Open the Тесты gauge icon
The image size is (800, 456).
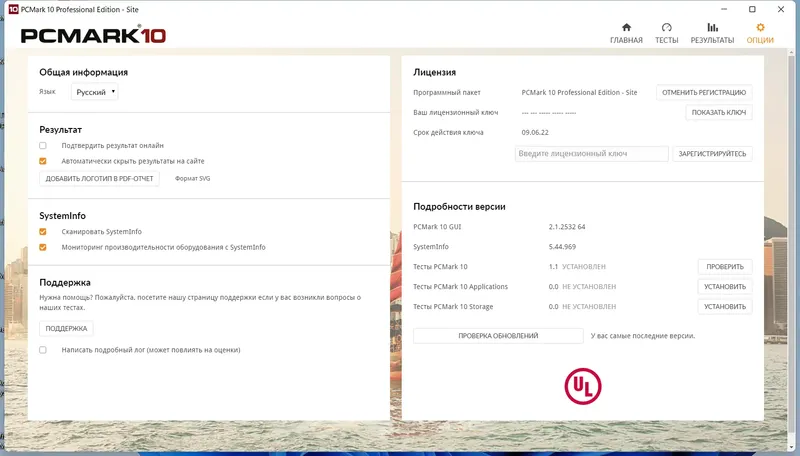666,27
